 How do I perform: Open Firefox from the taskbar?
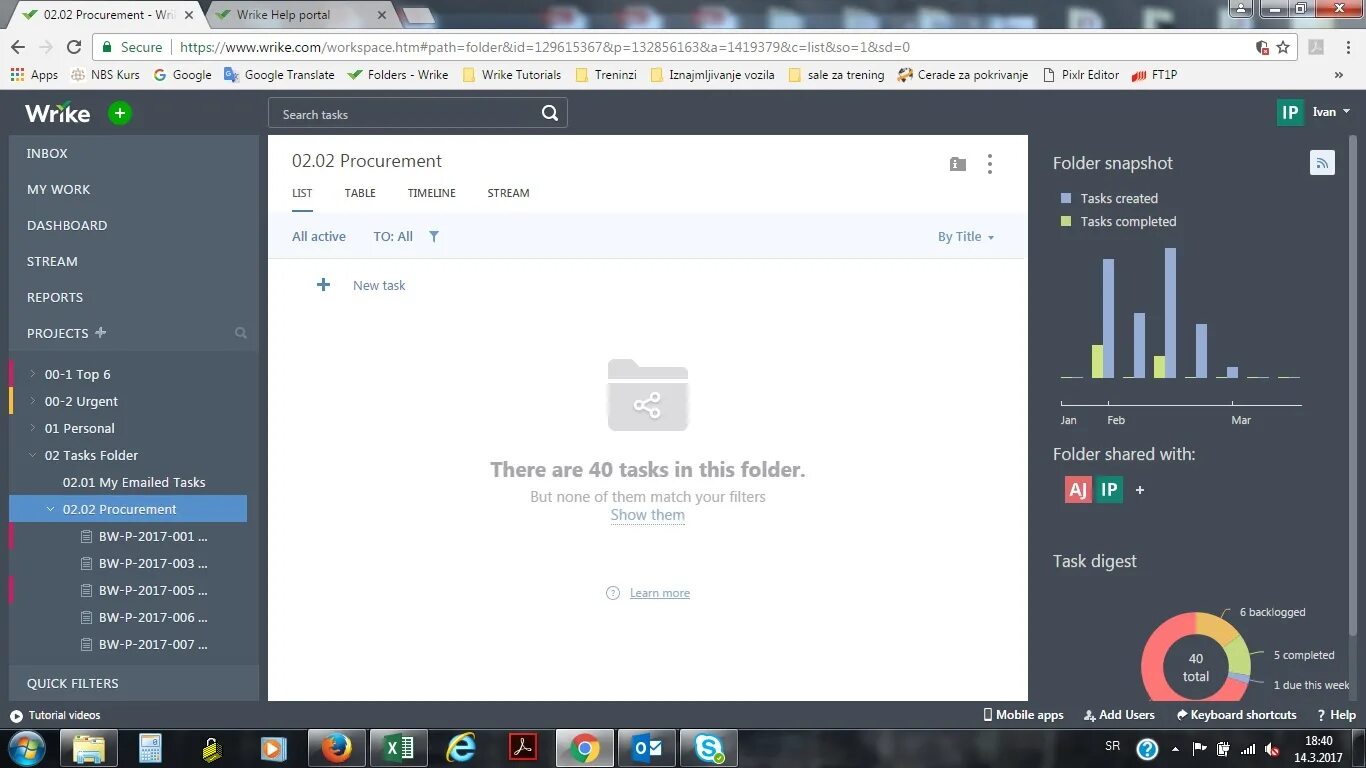337,747
